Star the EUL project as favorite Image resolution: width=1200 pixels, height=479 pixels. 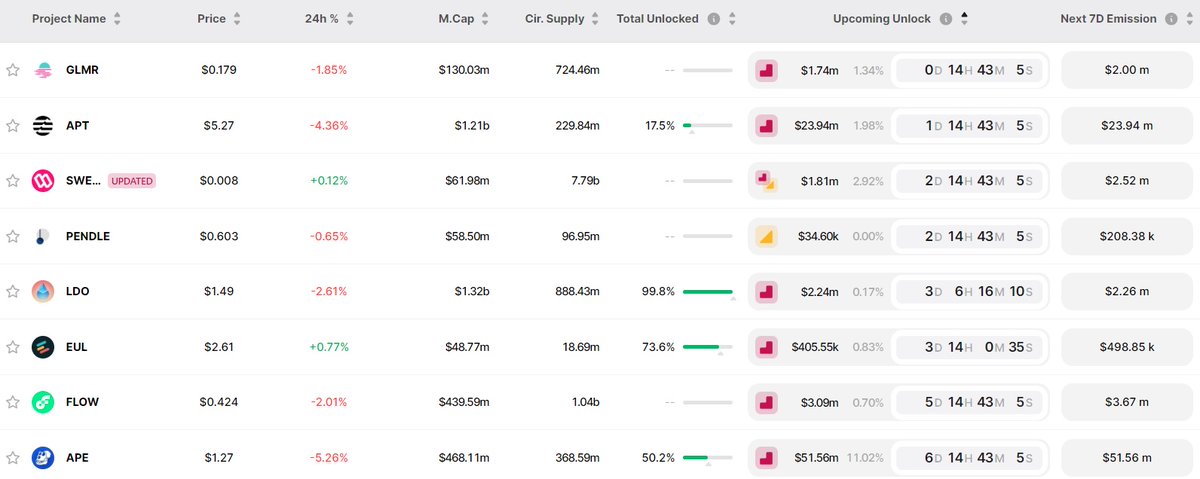(13, 347)
